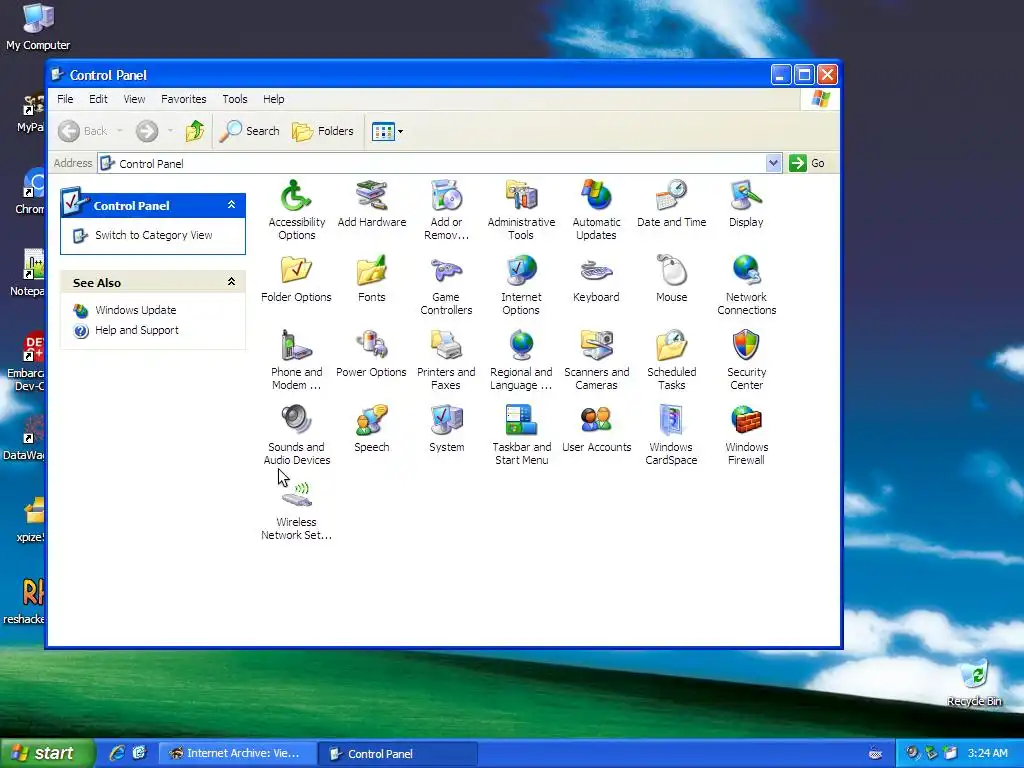Select the Mouse applet icon

click(671, 270)
